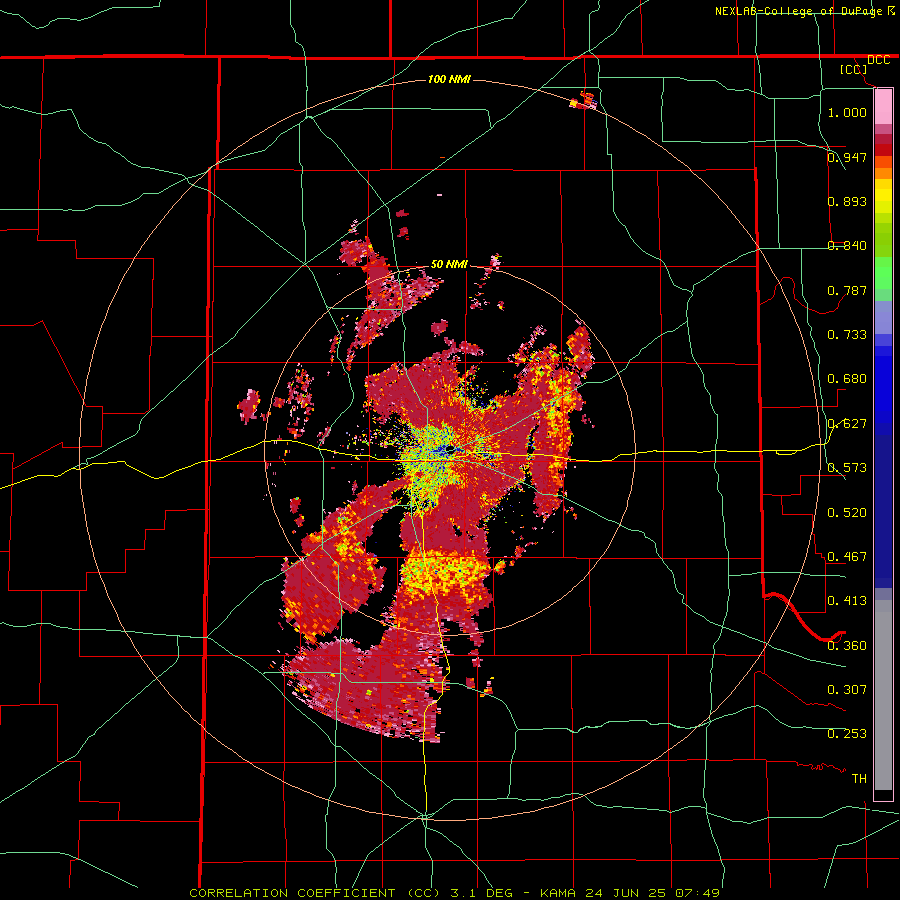Select the 0.520 legend value

pyautogui.click(x=847, y=512)
